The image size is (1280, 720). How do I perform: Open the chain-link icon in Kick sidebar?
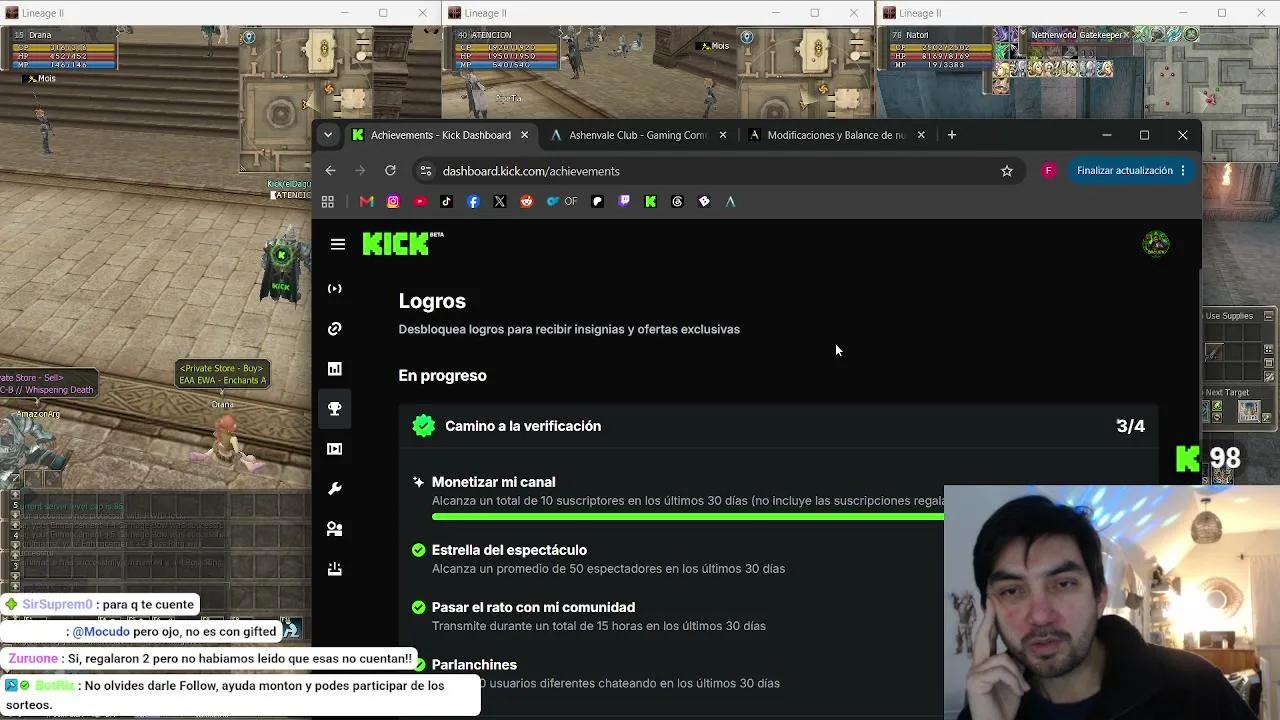(x=335, y=329)
